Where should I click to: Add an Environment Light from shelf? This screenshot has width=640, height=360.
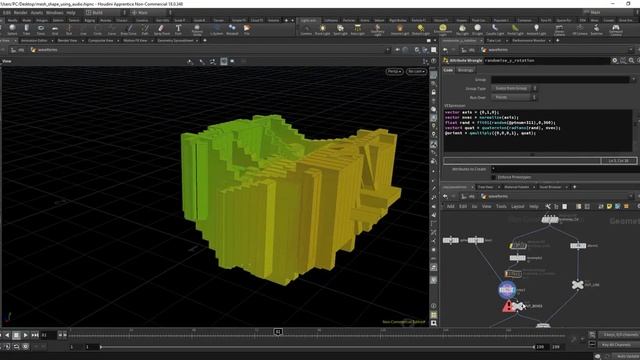point(442,29)
